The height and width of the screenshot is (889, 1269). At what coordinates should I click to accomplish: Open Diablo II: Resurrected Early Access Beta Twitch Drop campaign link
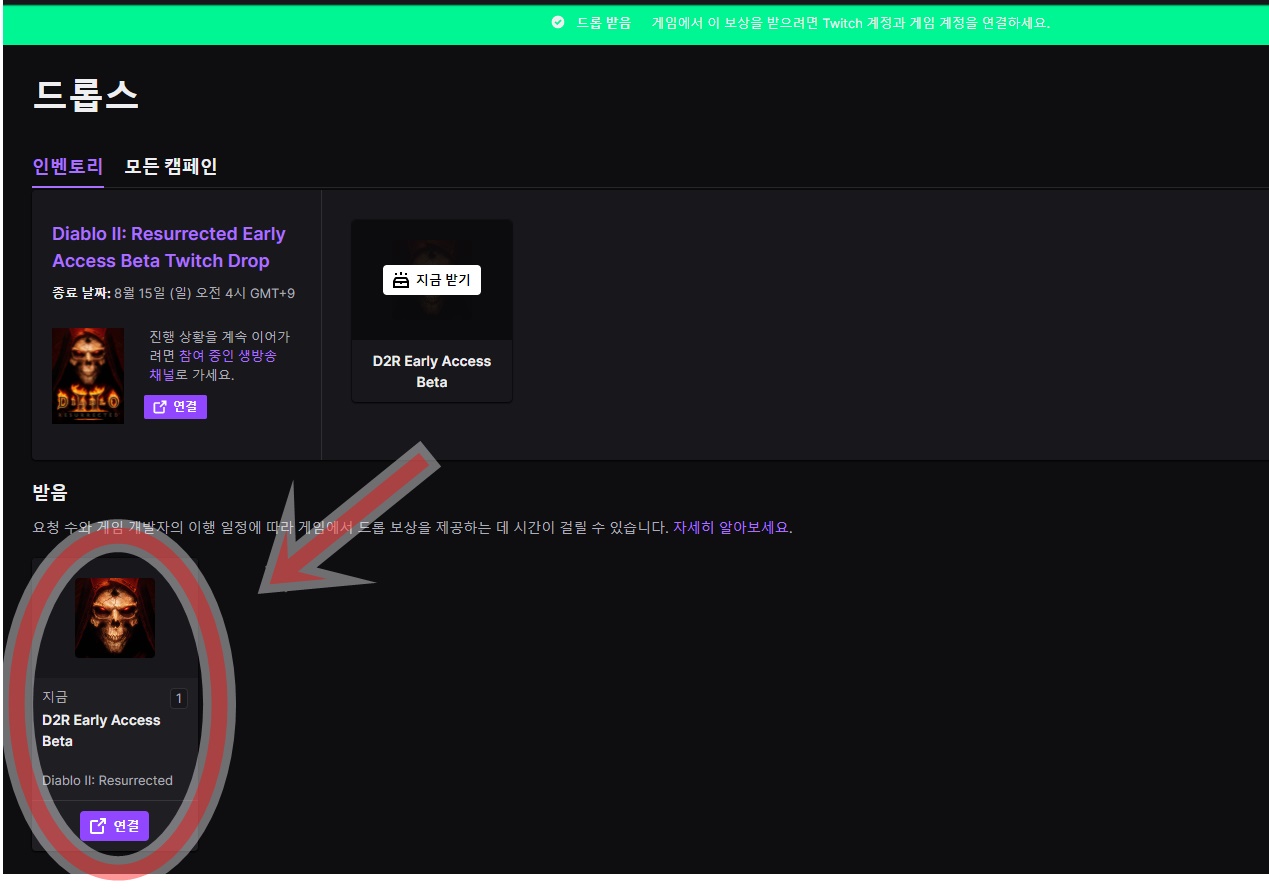pyautogui.click(x=169, y=247)
